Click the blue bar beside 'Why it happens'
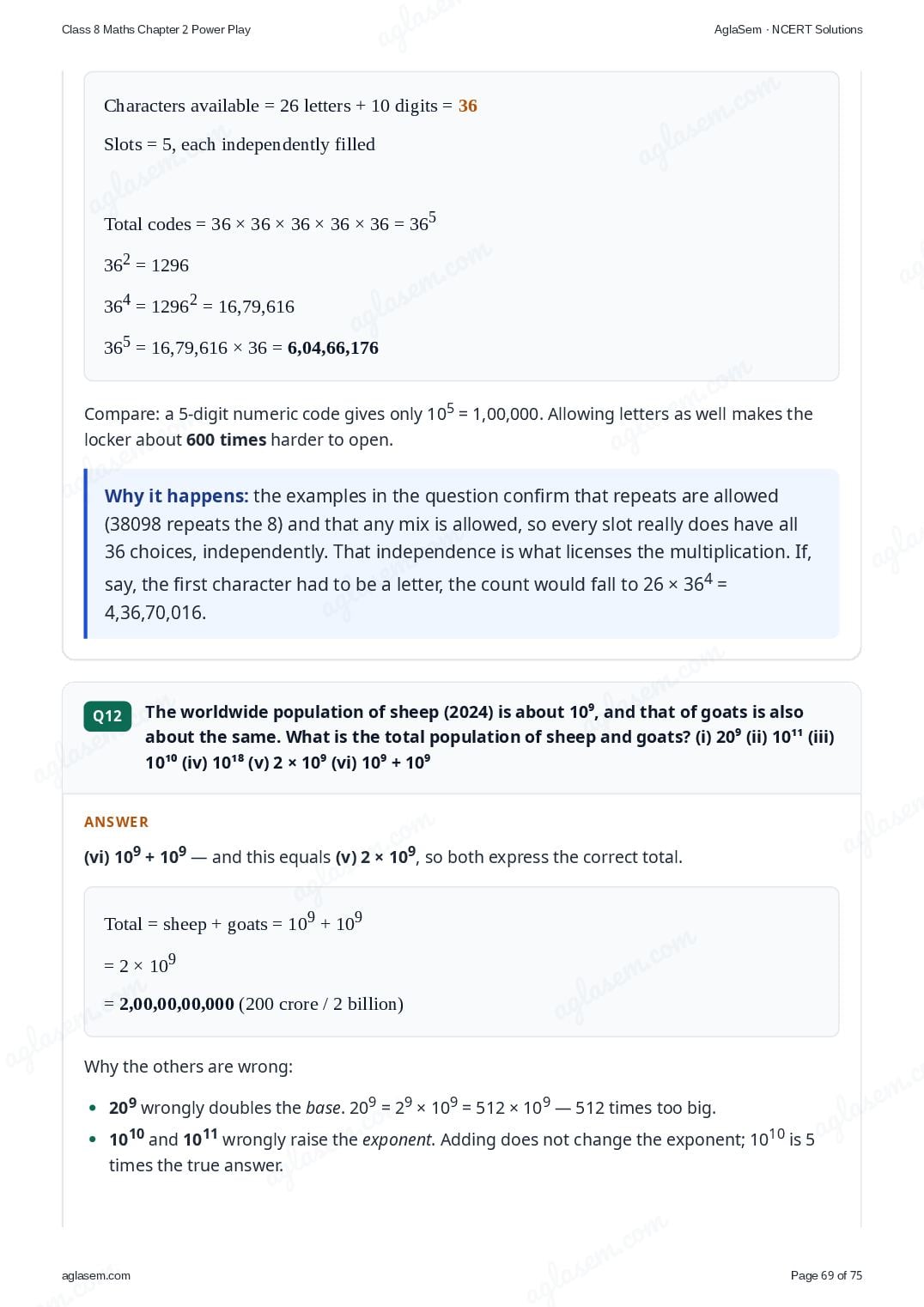 pyautogui.click(x=86, y=554)
